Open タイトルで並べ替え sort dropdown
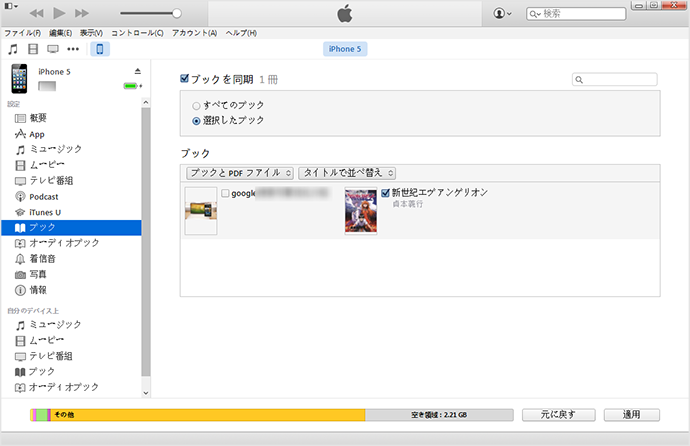The width and height of the screenshot is (690, 446). click(347, 173)
